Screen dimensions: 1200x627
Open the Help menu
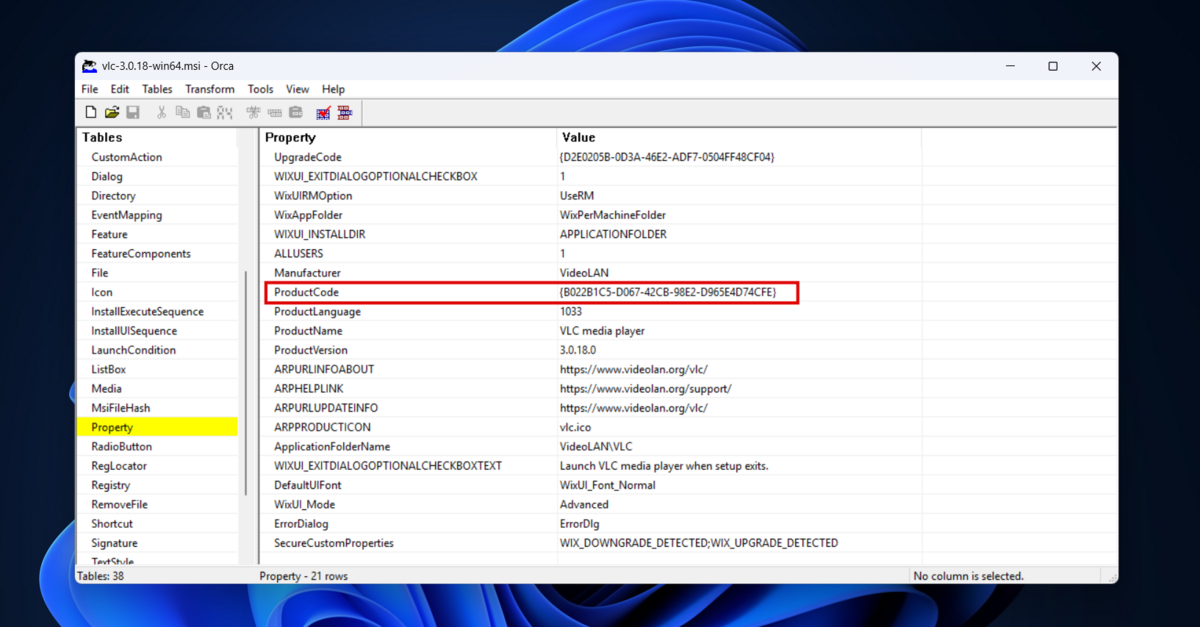point(333,89)
